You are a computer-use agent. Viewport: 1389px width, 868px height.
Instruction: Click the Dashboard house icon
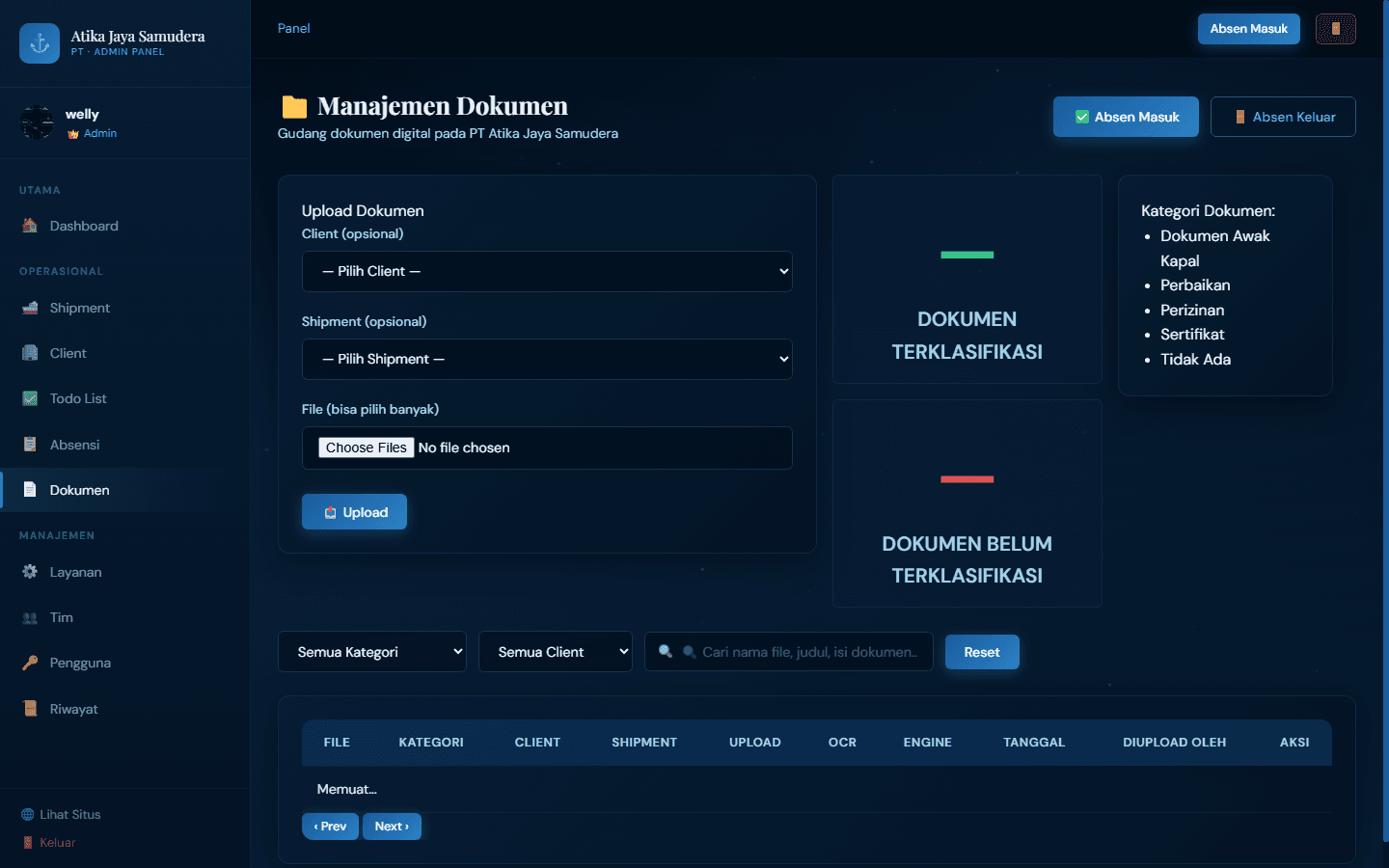coord(30,226)
